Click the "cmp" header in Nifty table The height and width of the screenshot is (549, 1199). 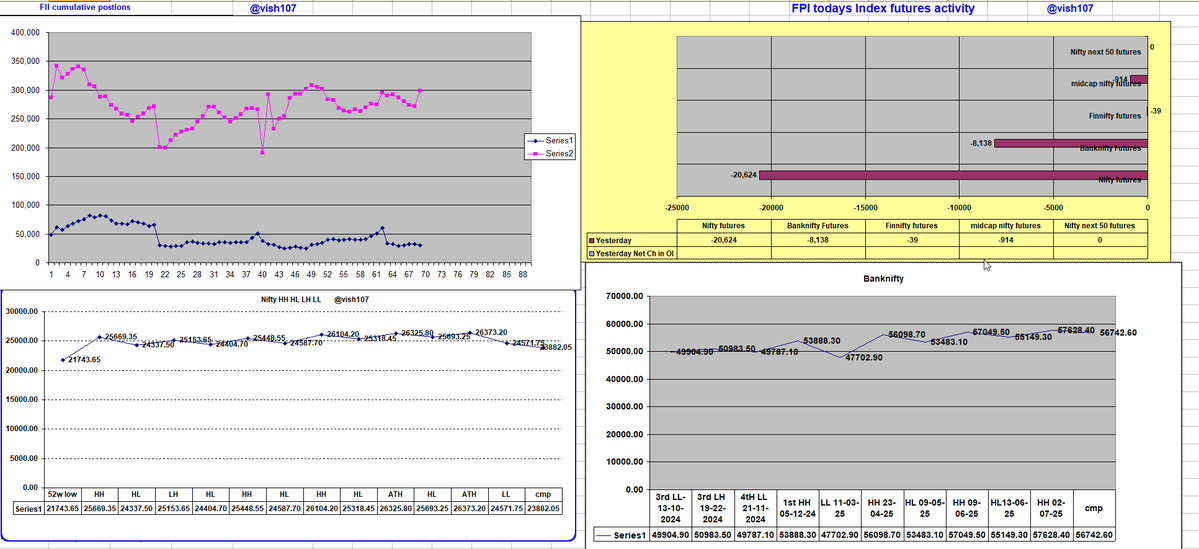click(544, 494)
